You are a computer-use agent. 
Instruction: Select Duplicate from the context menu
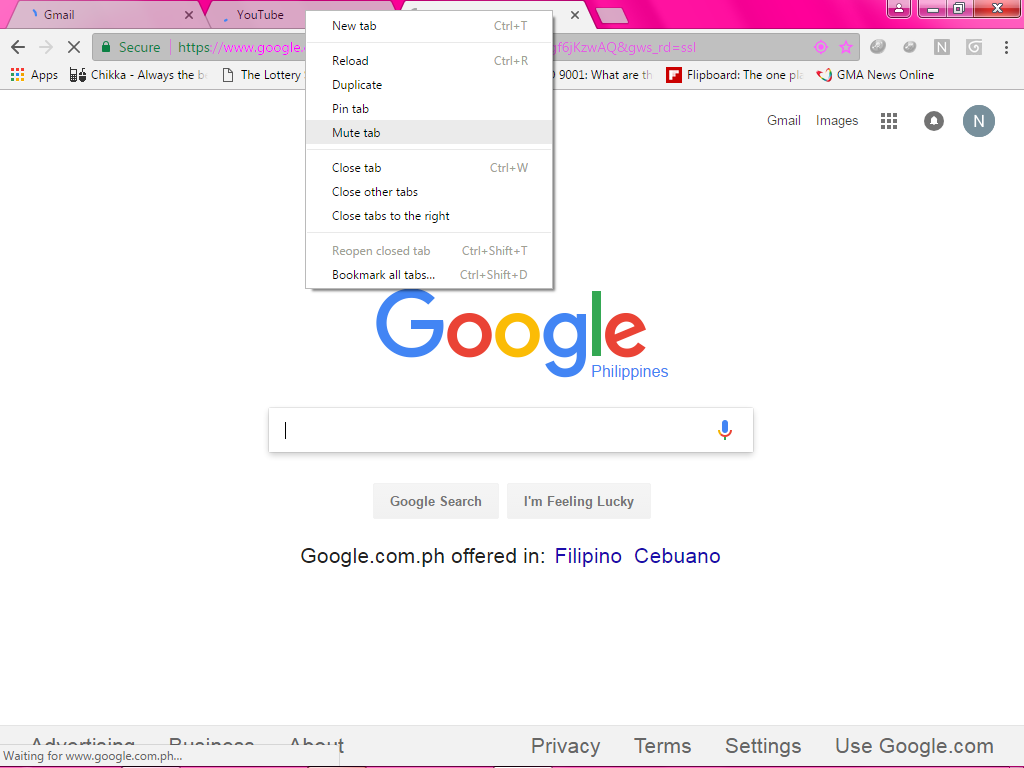429,85
